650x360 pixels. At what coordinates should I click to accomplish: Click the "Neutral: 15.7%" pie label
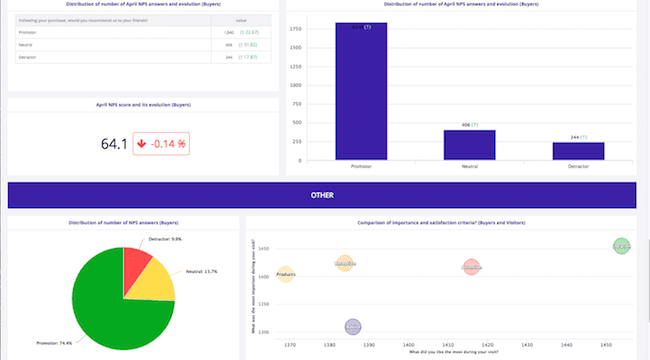click(201, 272)
